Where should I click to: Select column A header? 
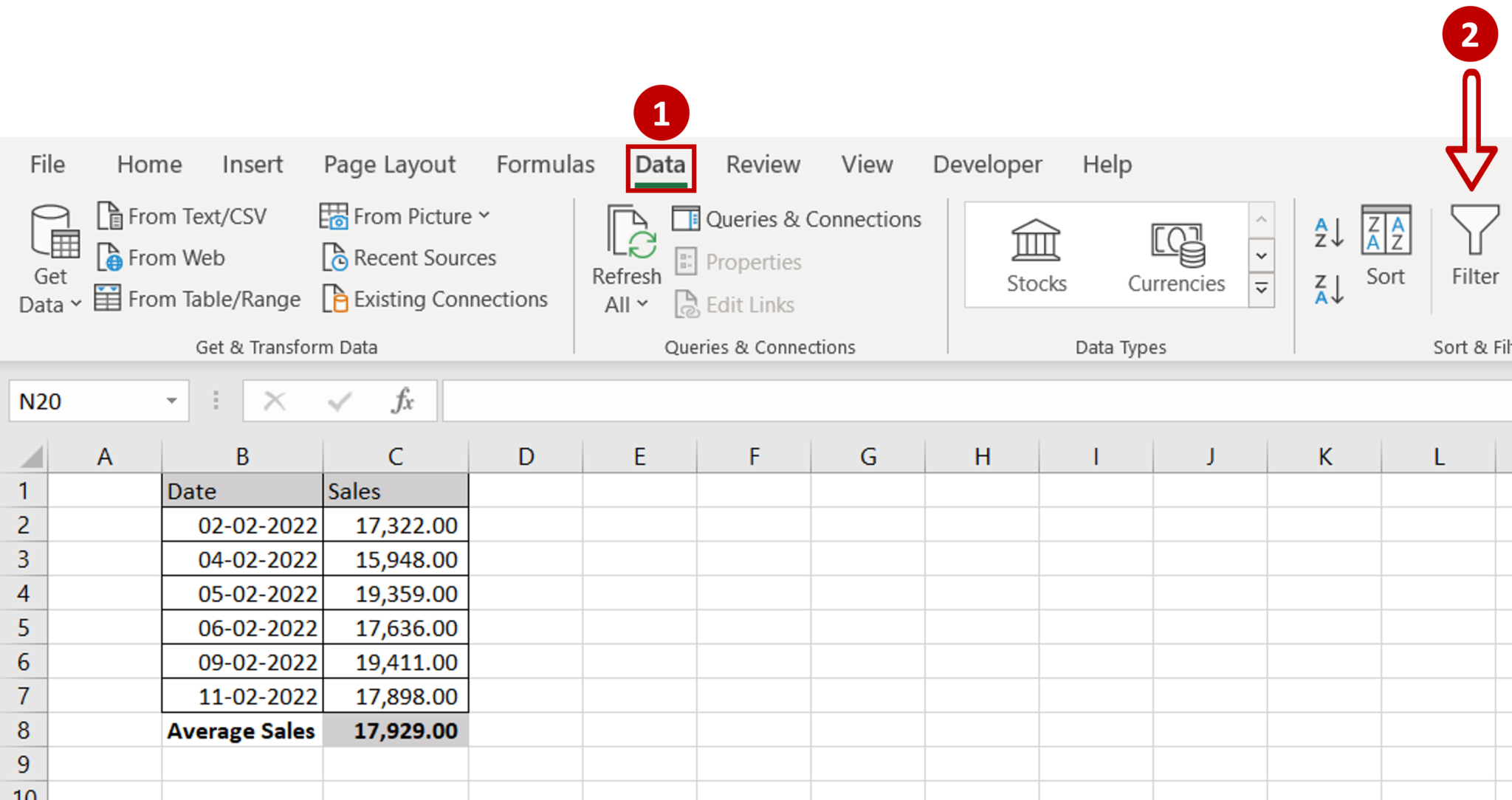point(105,457)
